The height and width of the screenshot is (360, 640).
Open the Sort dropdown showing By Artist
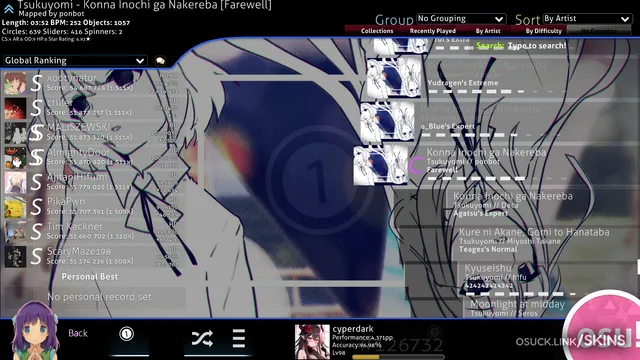coord(587,19)
